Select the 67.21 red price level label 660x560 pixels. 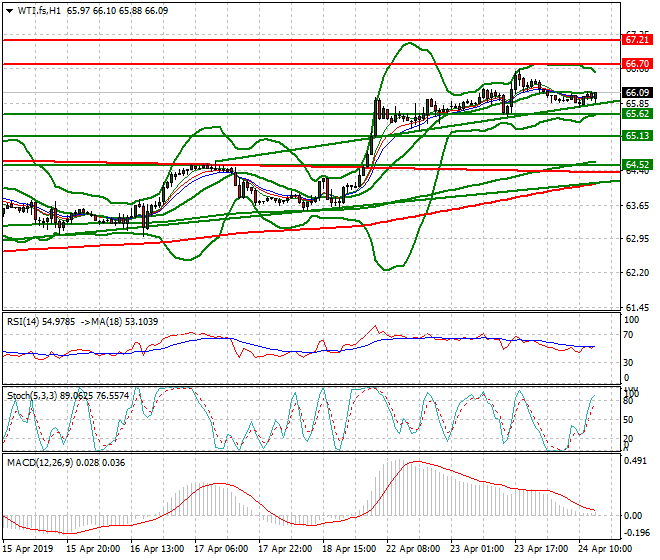(637, 40)
